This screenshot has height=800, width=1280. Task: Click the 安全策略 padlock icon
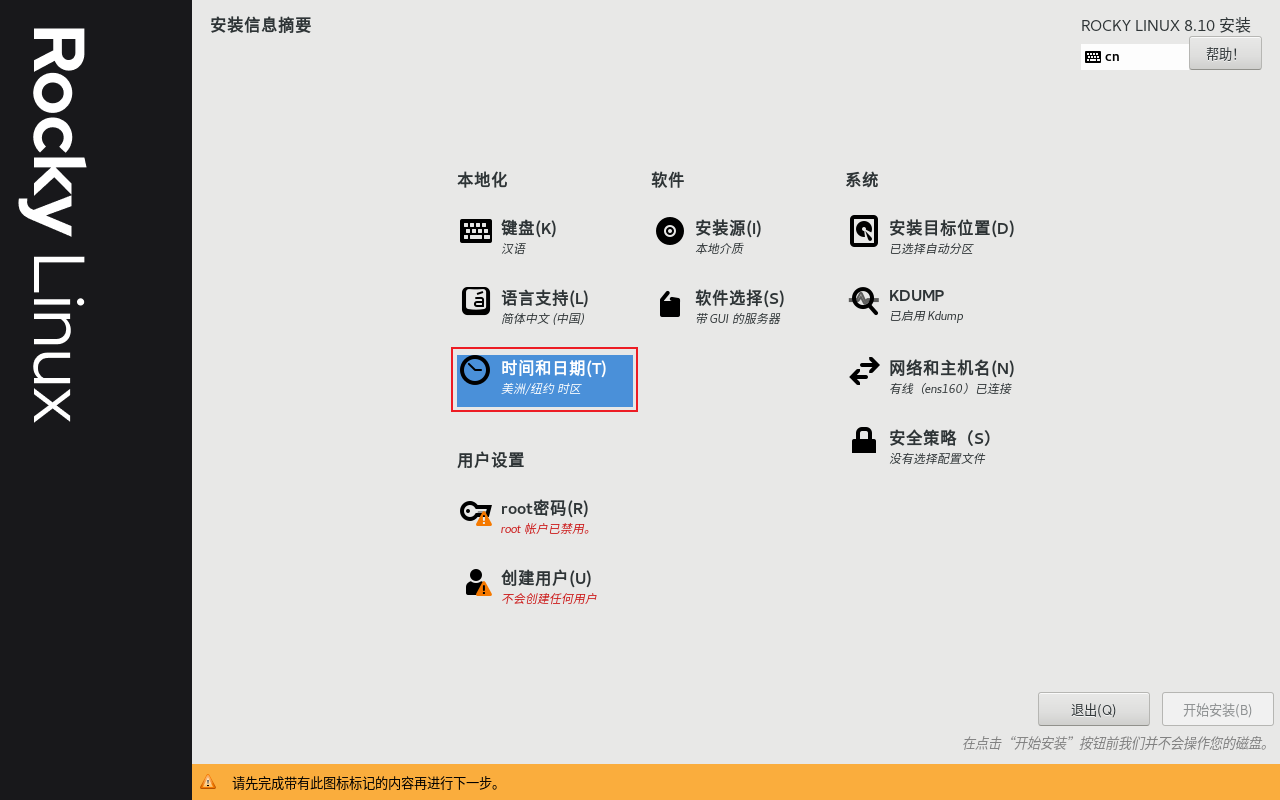(863, 440)
